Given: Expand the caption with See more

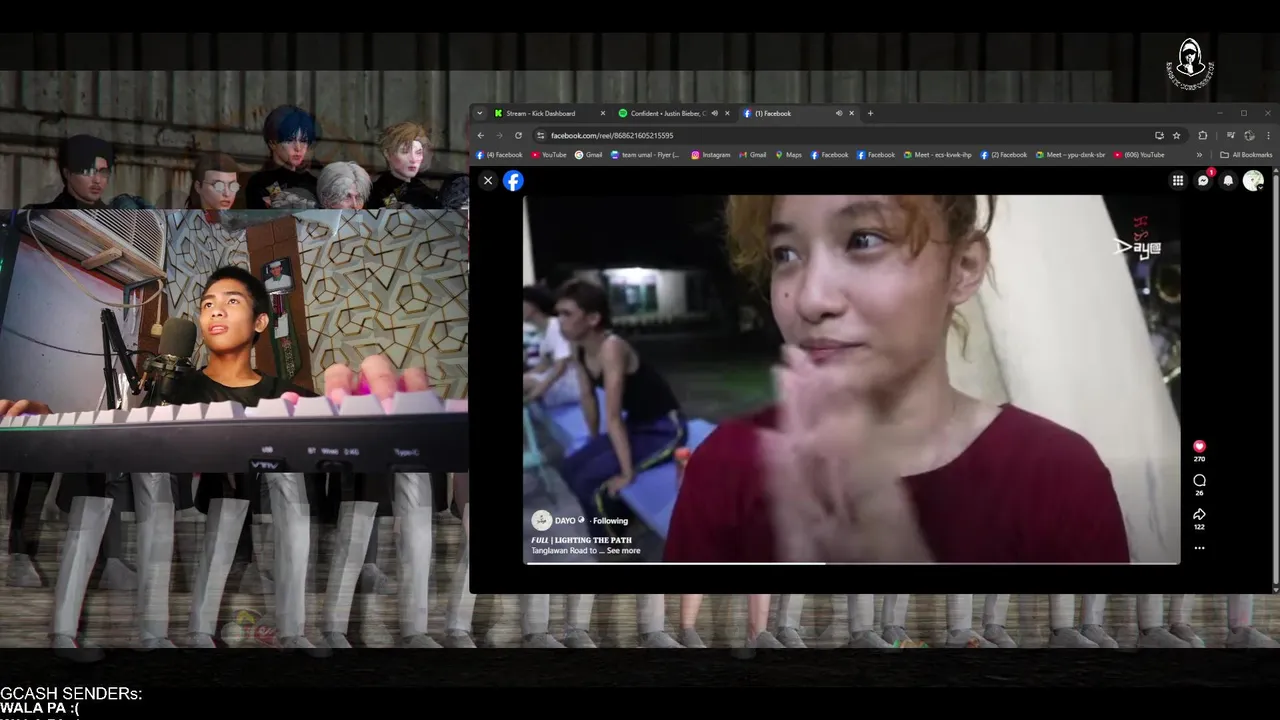Looking at the screenshot, I should point(623,550).
